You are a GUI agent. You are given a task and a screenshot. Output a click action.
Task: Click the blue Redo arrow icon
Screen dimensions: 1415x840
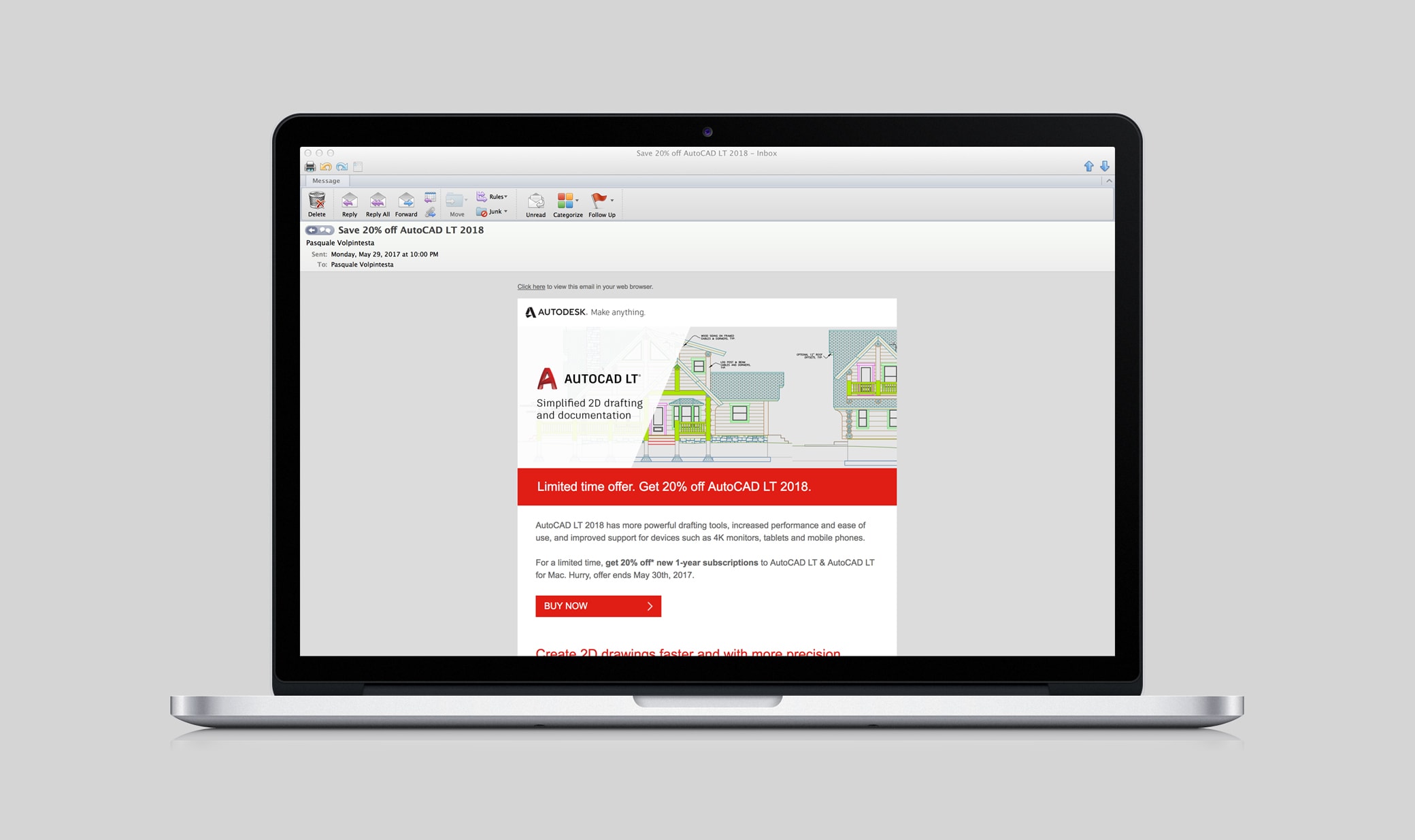coord(342,167)
